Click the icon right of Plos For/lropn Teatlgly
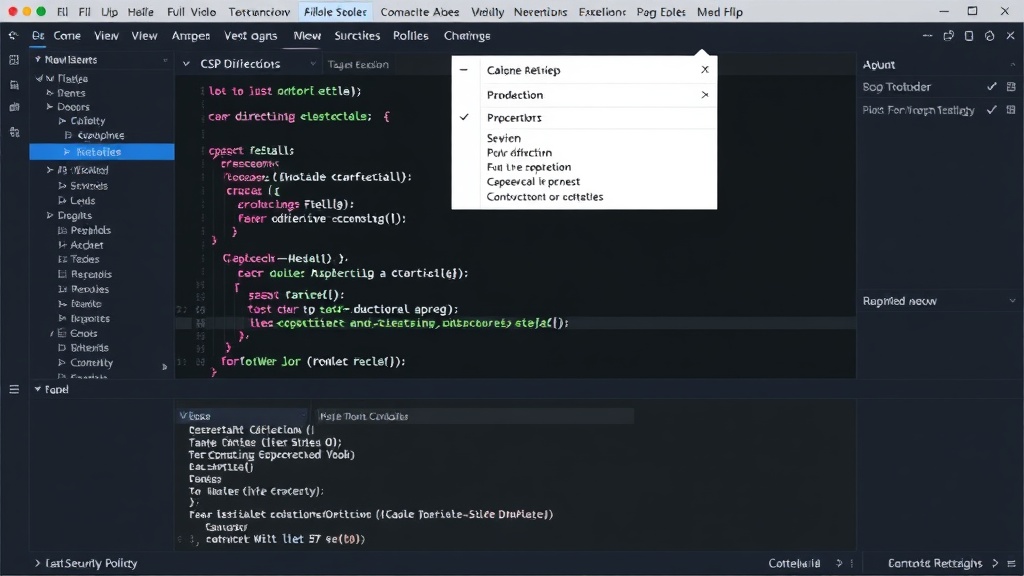Viewport: 1024px width, 576px height. coord(1011,110)
